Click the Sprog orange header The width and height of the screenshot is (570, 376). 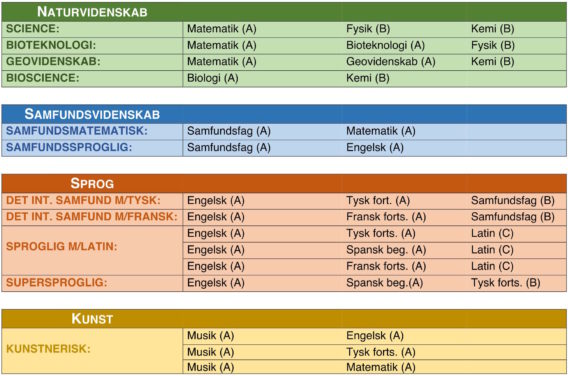point(284,183)
